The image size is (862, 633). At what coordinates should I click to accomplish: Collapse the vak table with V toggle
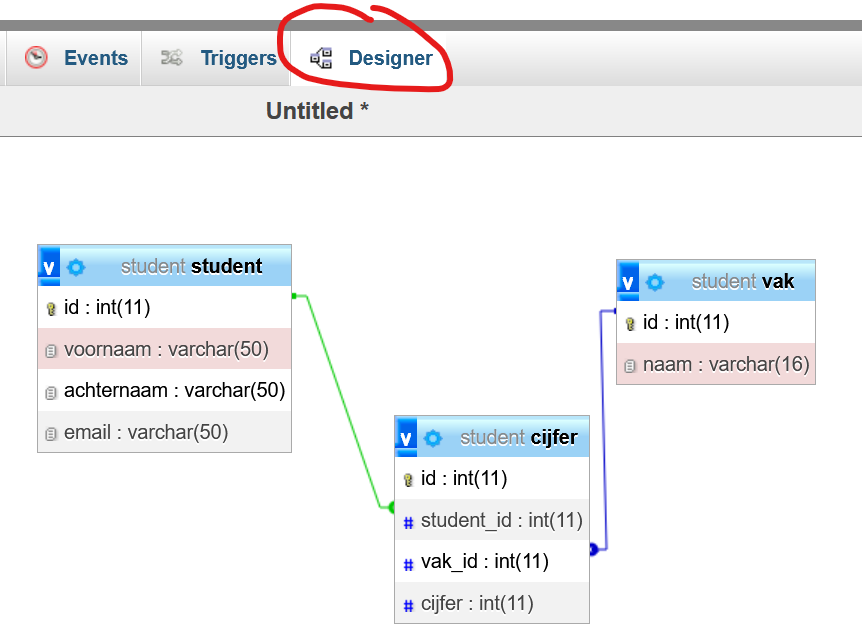click(x=628, y=282)
